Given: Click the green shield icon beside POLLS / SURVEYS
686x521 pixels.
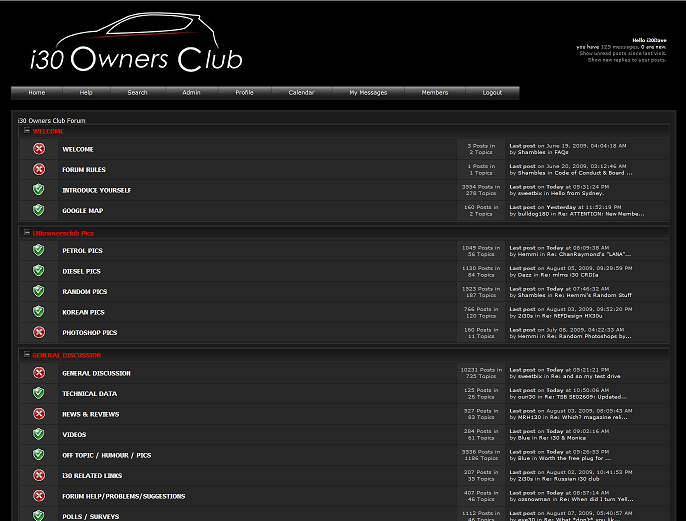Looking at the screenshot, I should [38, 515].
